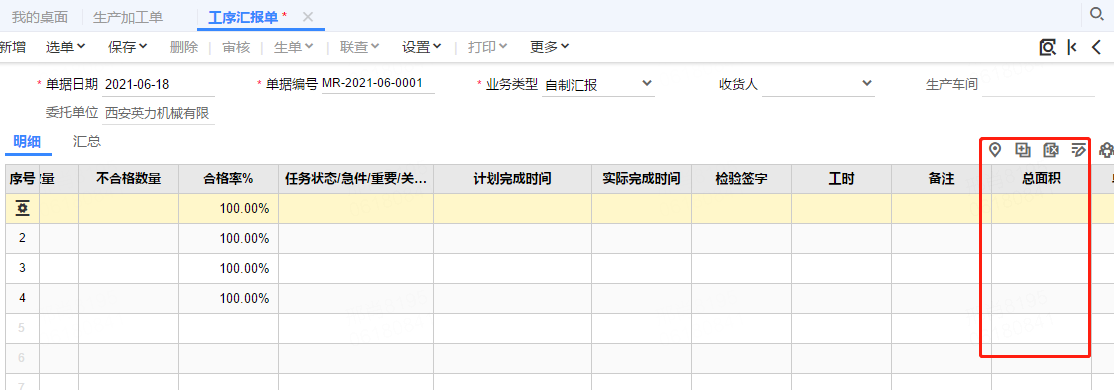Screen dimensions: 1114x390
Task: Click row 3 备注 cell
Action: click(941, 269)
